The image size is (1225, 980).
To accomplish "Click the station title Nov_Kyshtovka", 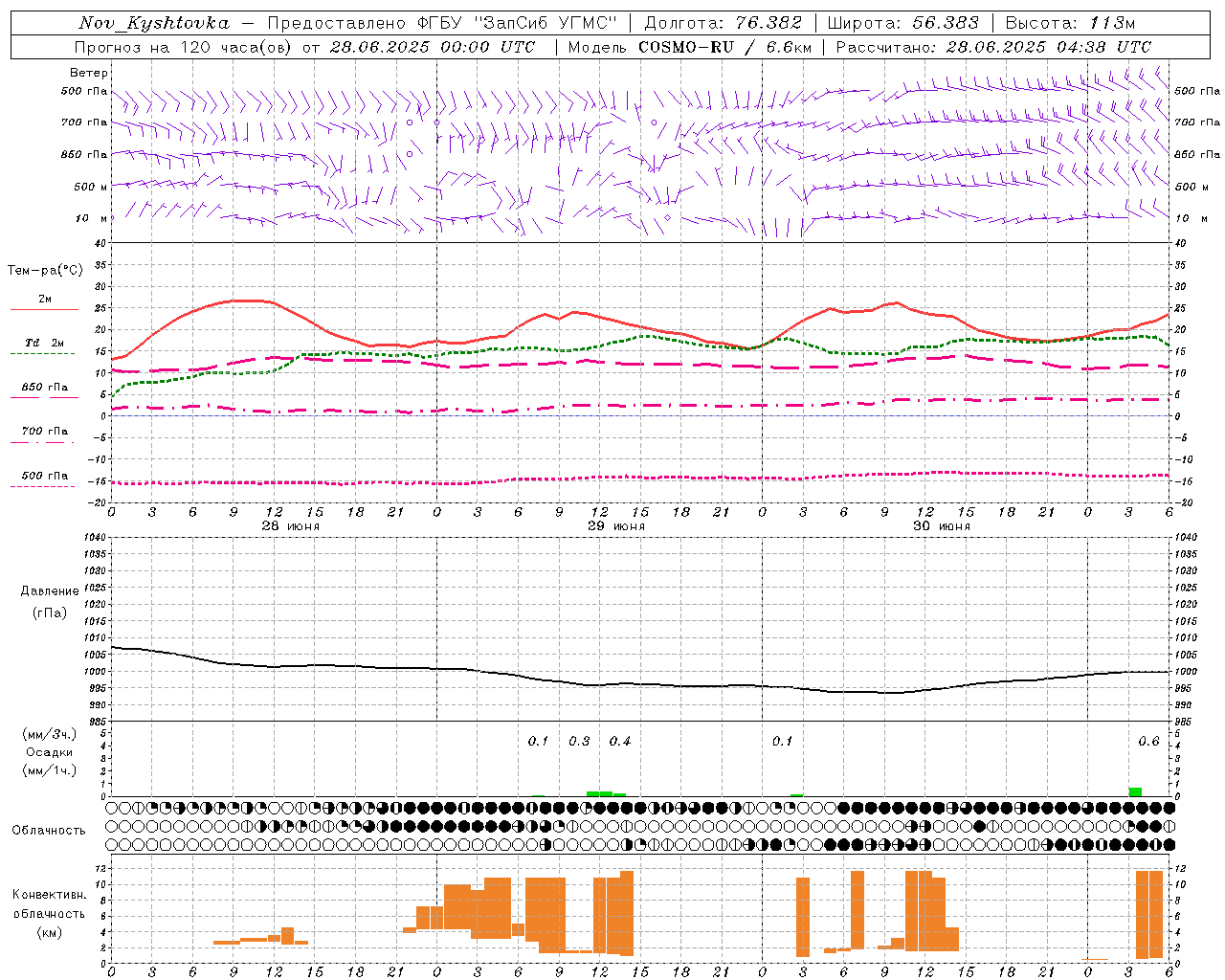I will (x=154, y=23).
